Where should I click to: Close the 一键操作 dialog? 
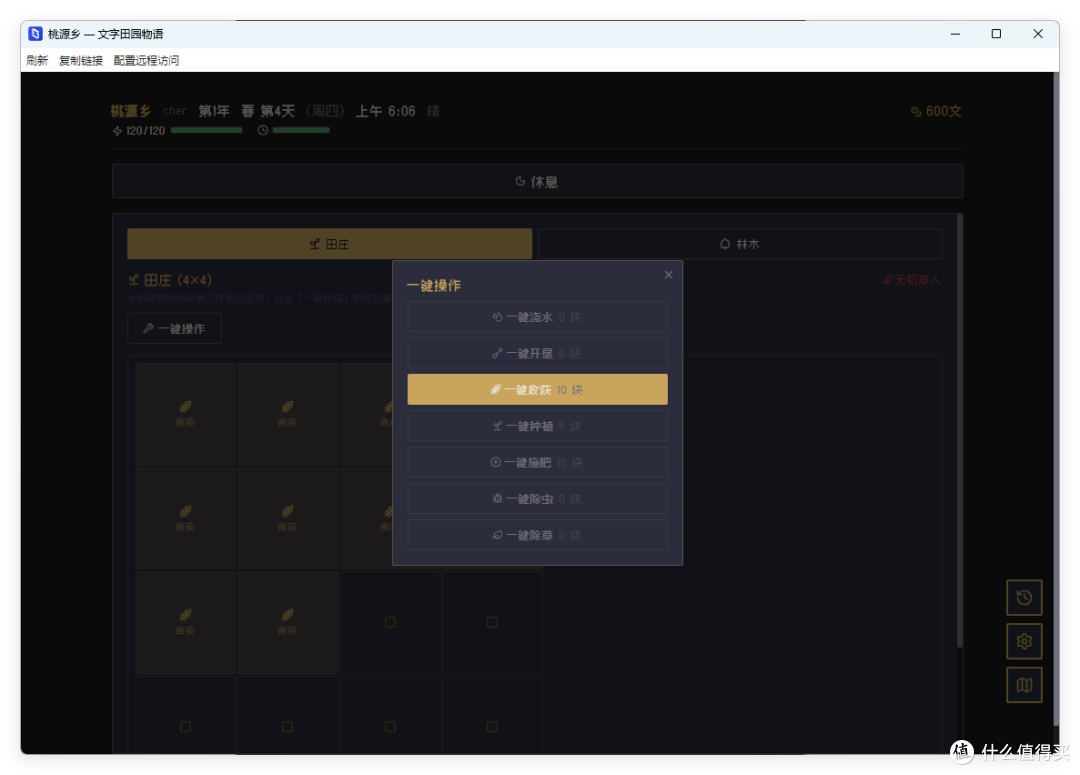tap(668, 275)
